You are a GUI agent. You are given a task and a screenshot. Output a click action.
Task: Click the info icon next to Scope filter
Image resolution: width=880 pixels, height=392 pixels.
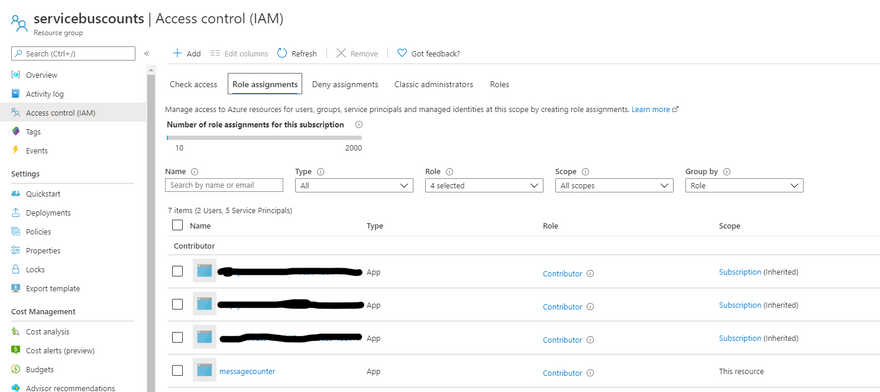pyautogui.click(x=585, y=172)
